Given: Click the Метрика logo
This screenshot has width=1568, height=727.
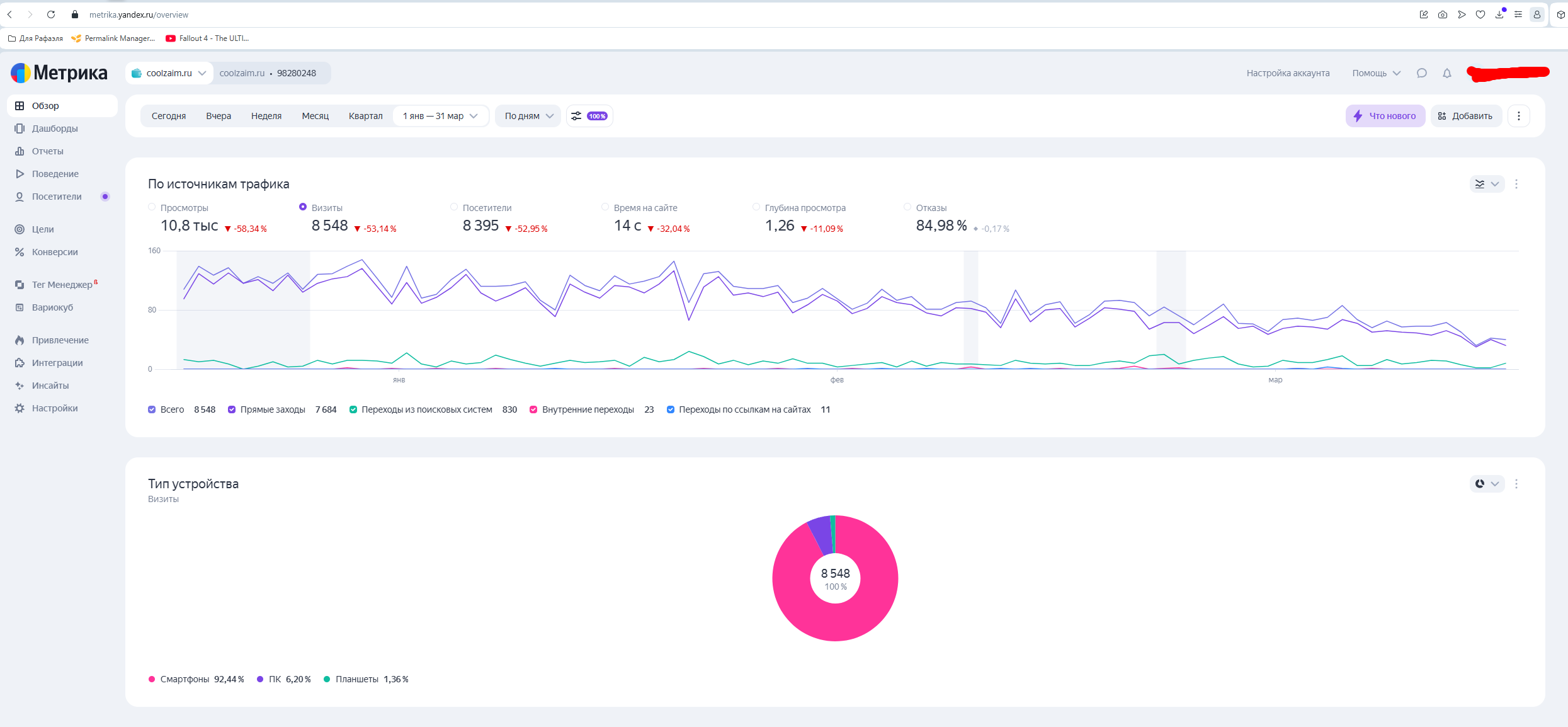Looking at the screenshot, I should 59,73.
